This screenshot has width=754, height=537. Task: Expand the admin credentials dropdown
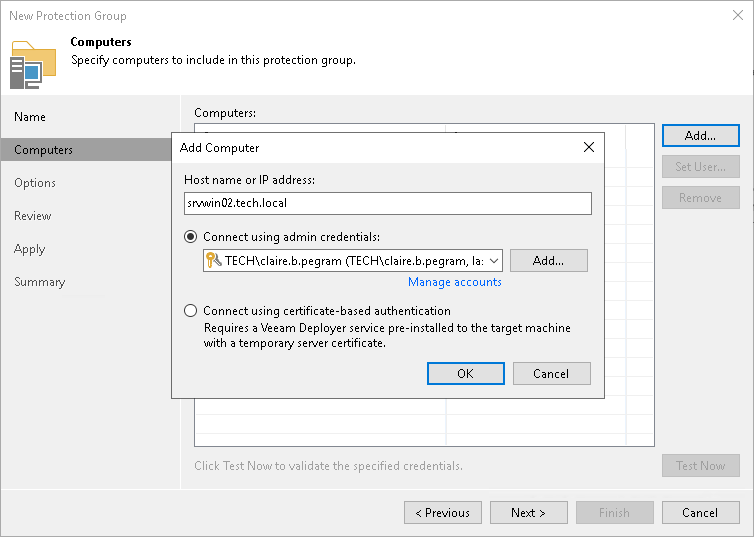pos(494,261)
